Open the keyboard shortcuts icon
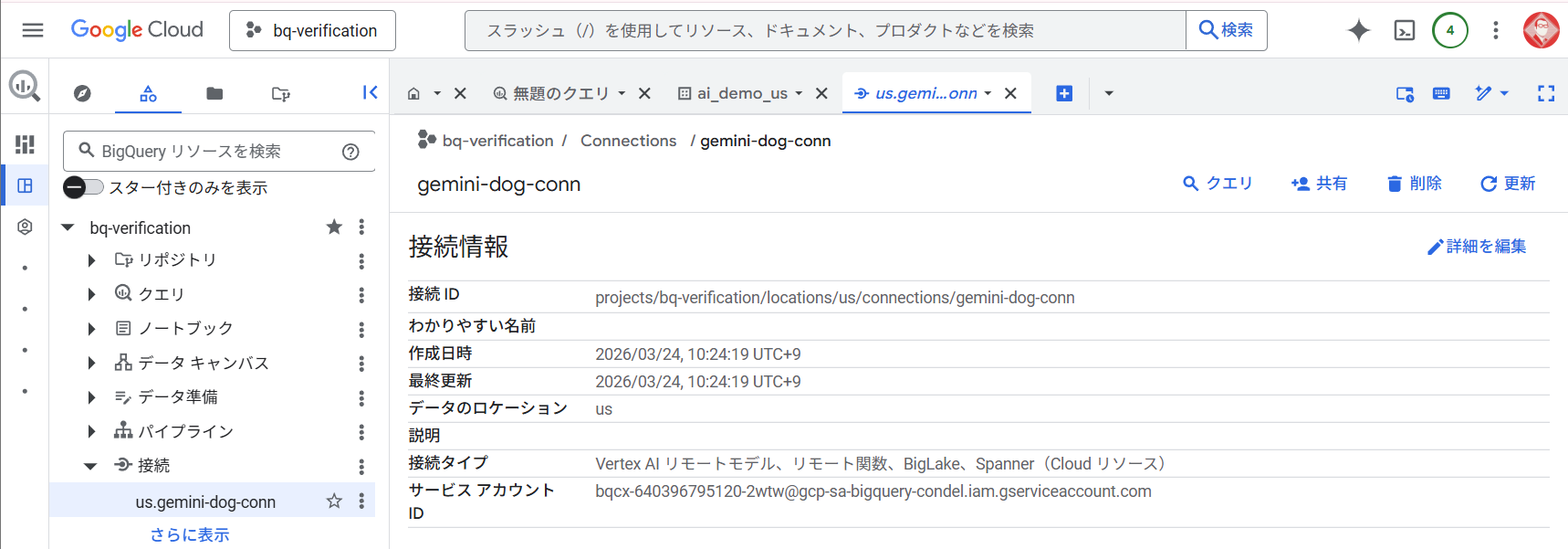The width and height of the screenshot is (1568, 549). (1441, 93)
